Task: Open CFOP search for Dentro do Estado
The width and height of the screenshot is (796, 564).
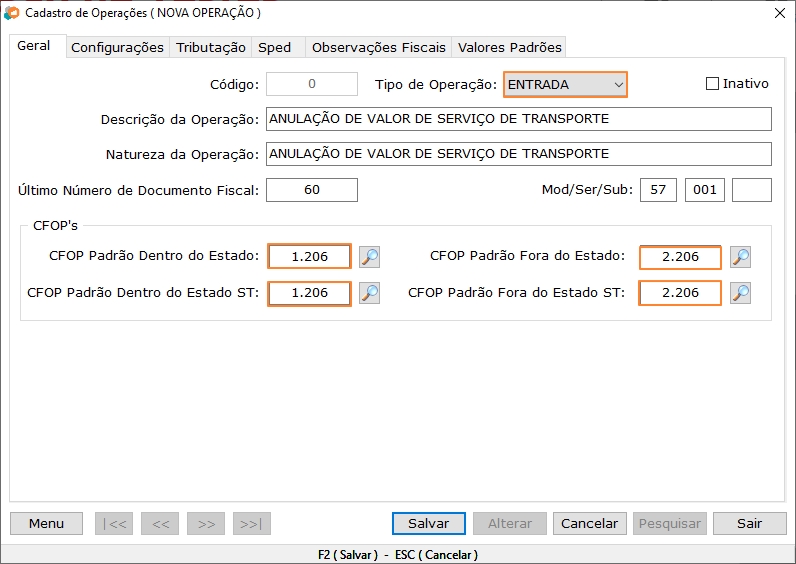Action: pos(370,257)
